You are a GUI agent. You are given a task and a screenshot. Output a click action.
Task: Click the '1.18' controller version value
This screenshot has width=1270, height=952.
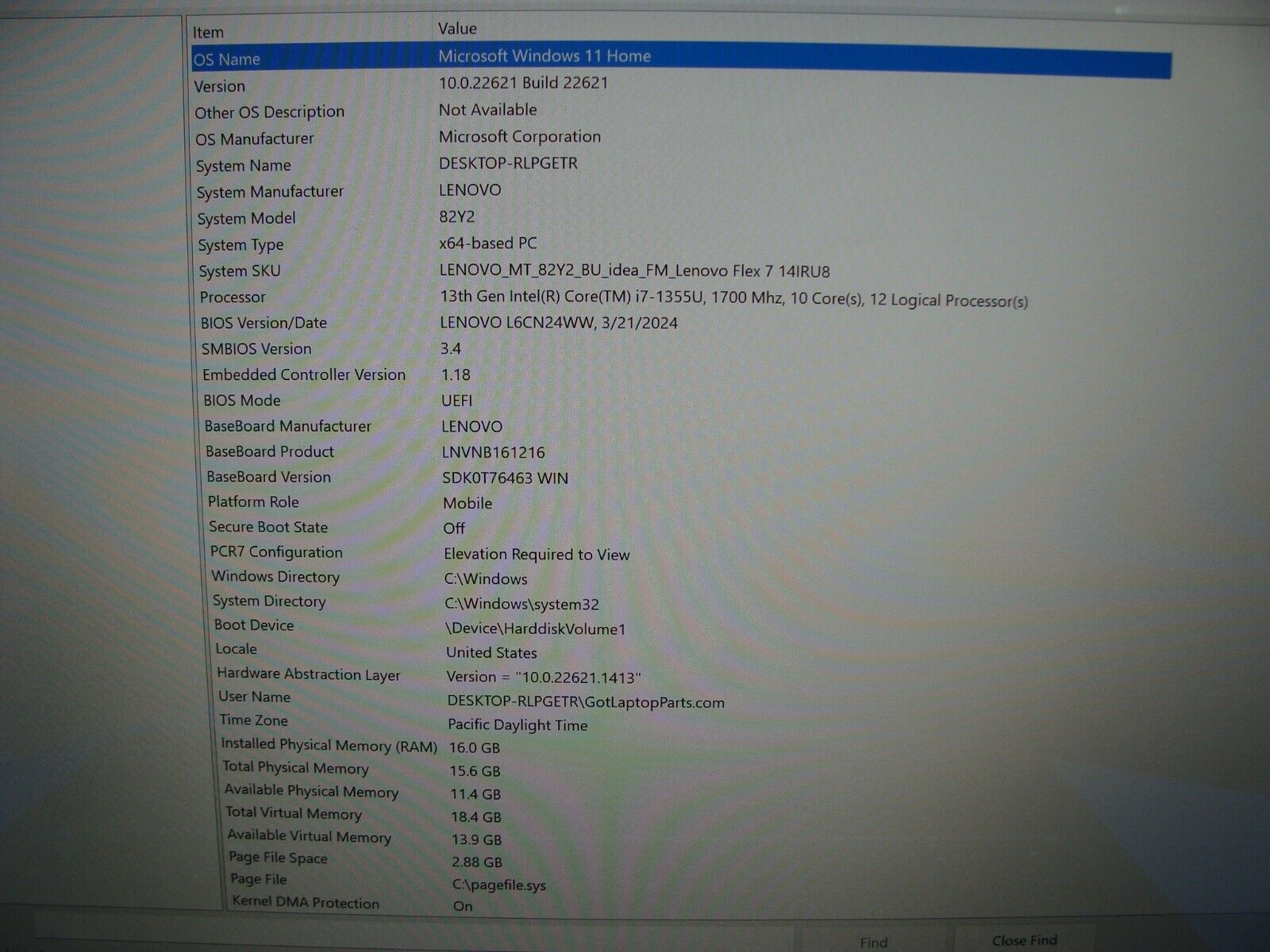(x=456, y=374)
